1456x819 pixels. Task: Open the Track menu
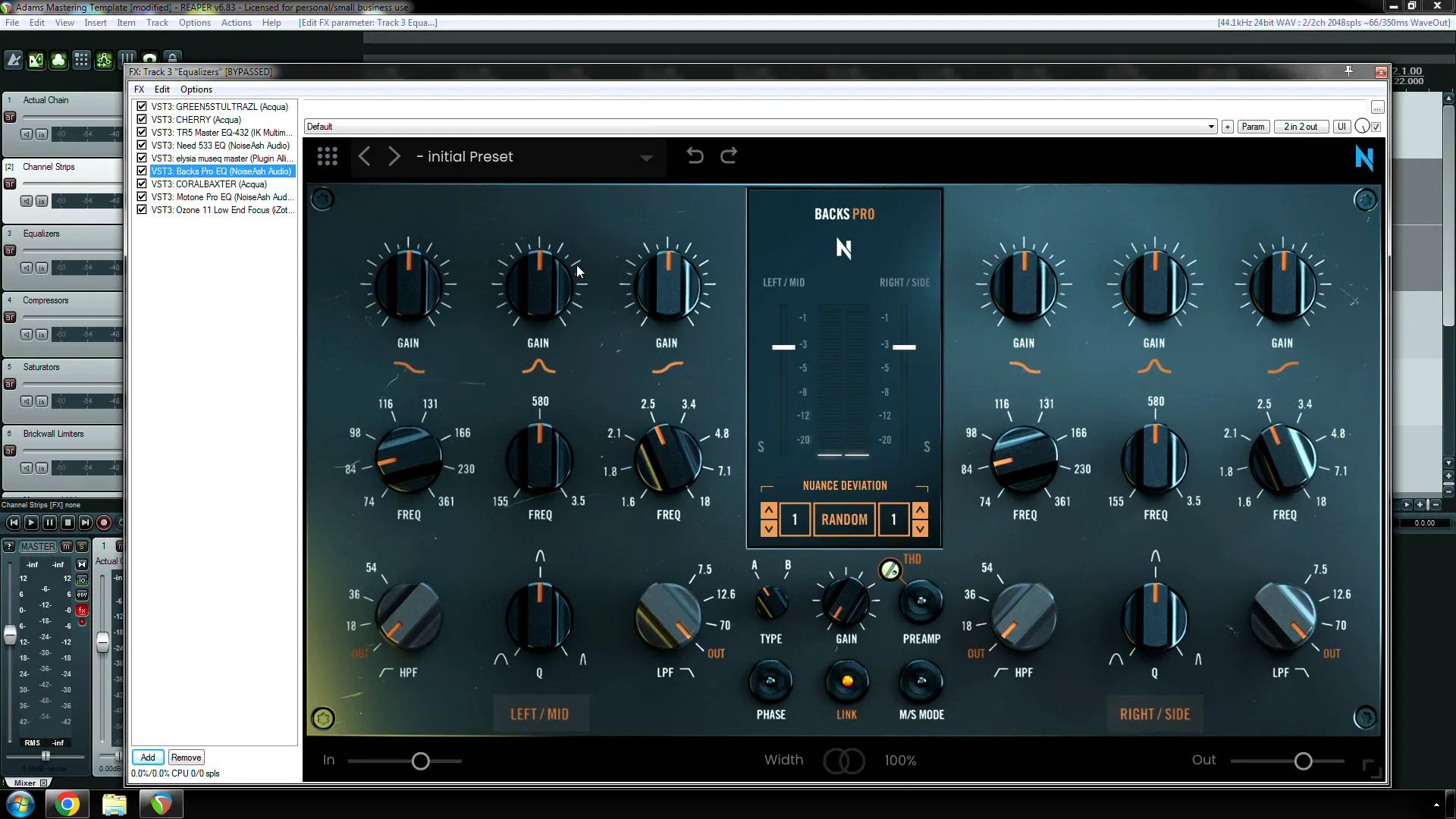click(157, 23)
